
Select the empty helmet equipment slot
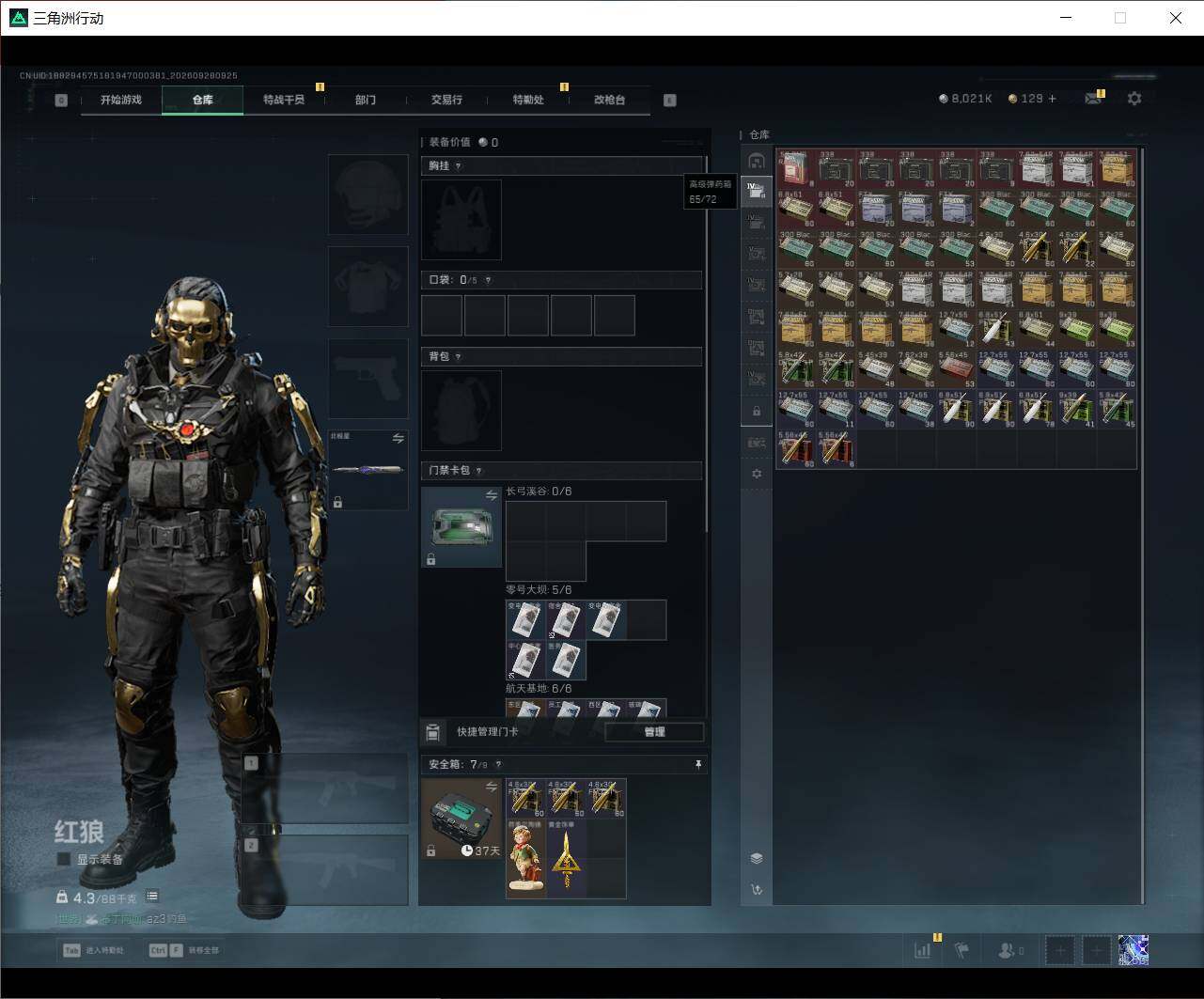coord(367,195)
